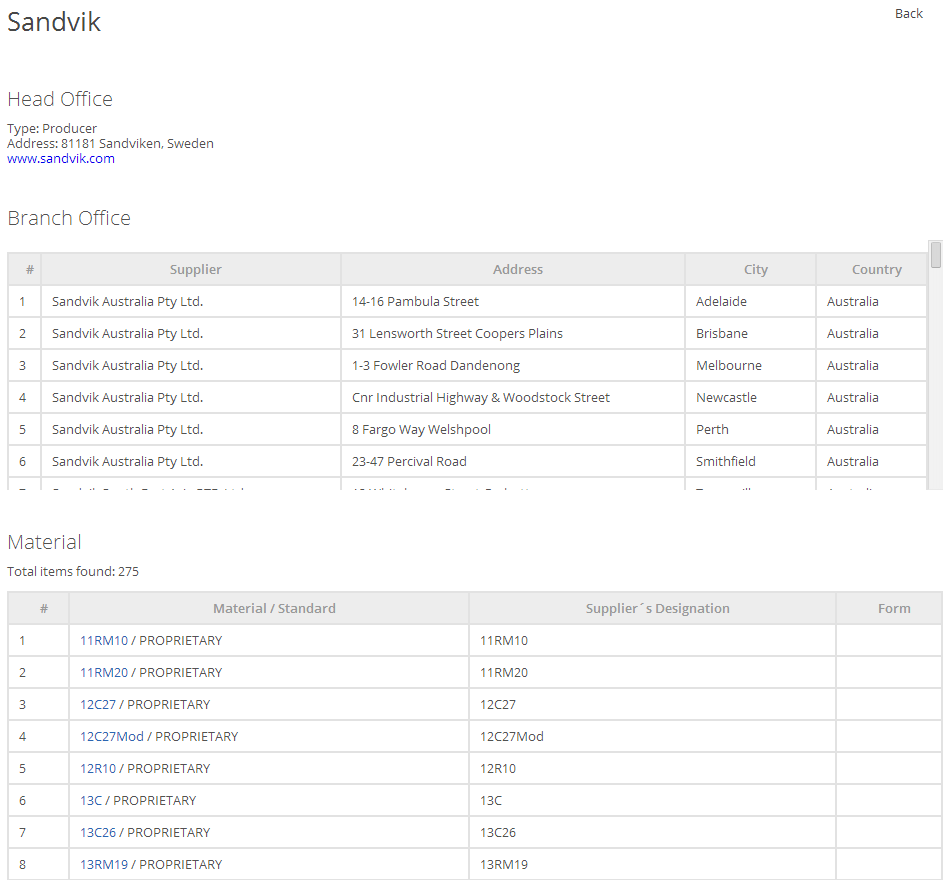Click the Supplier's Designation column header

[652, 608]
